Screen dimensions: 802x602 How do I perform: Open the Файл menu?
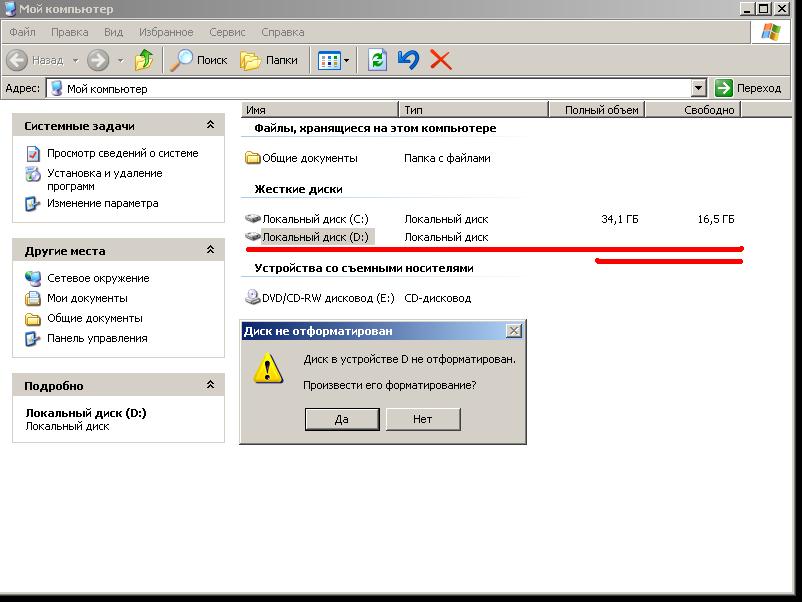22,32
